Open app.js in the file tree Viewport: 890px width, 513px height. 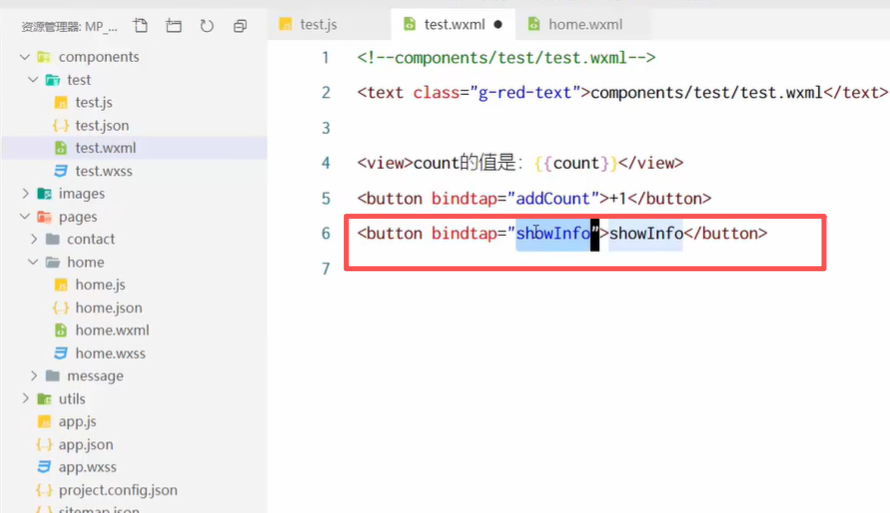[x=77, y=422]
